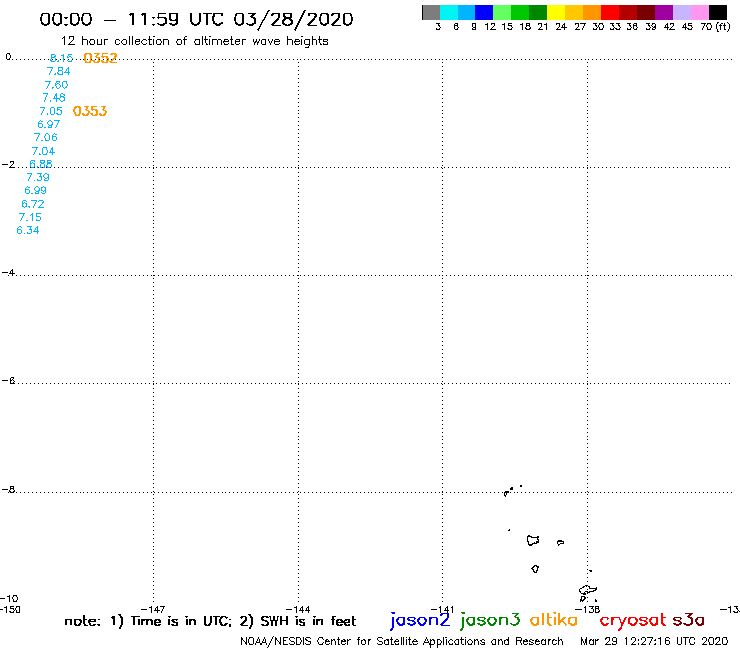Click the latitude axis label -8

(x=8, y=490)
